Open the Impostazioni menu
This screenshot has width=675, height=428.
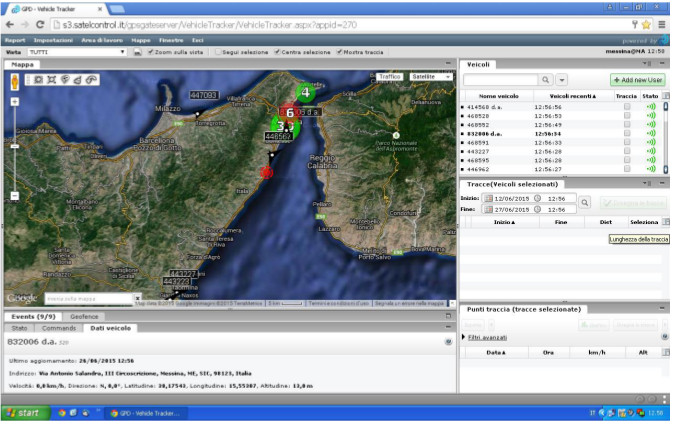53,40
